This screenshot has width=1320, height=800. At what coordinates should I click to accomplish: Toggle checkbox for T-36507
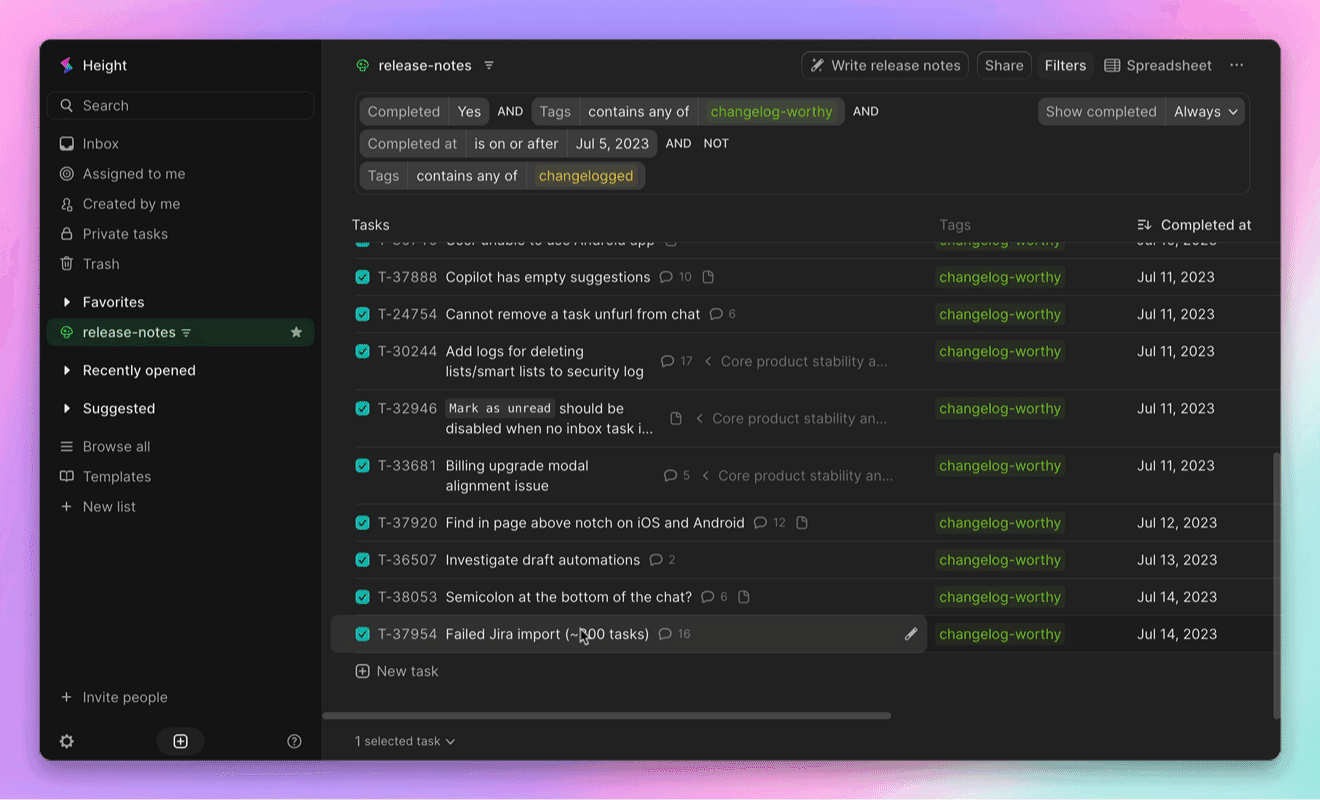[362, 560]
